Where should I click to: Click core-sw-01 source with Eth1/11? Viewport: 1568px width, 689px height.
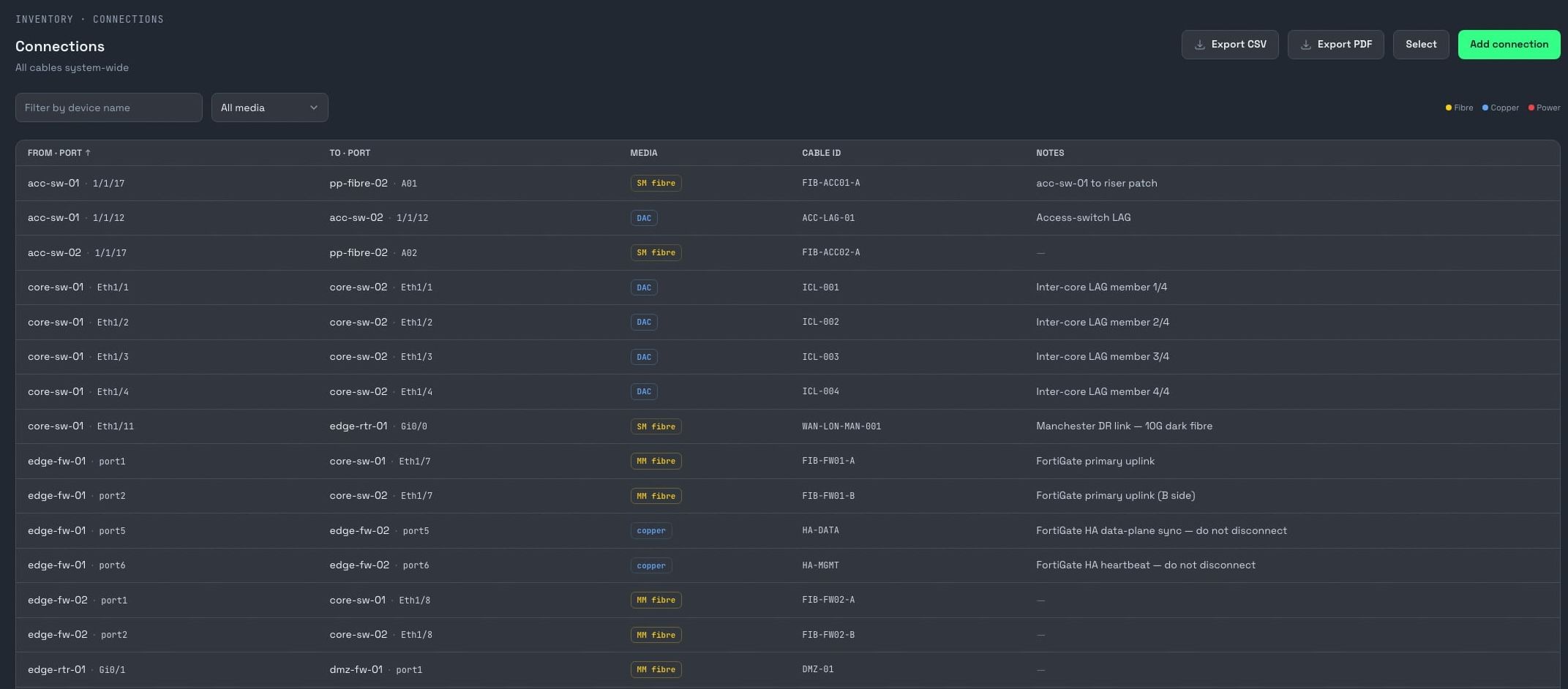point(56,426)
